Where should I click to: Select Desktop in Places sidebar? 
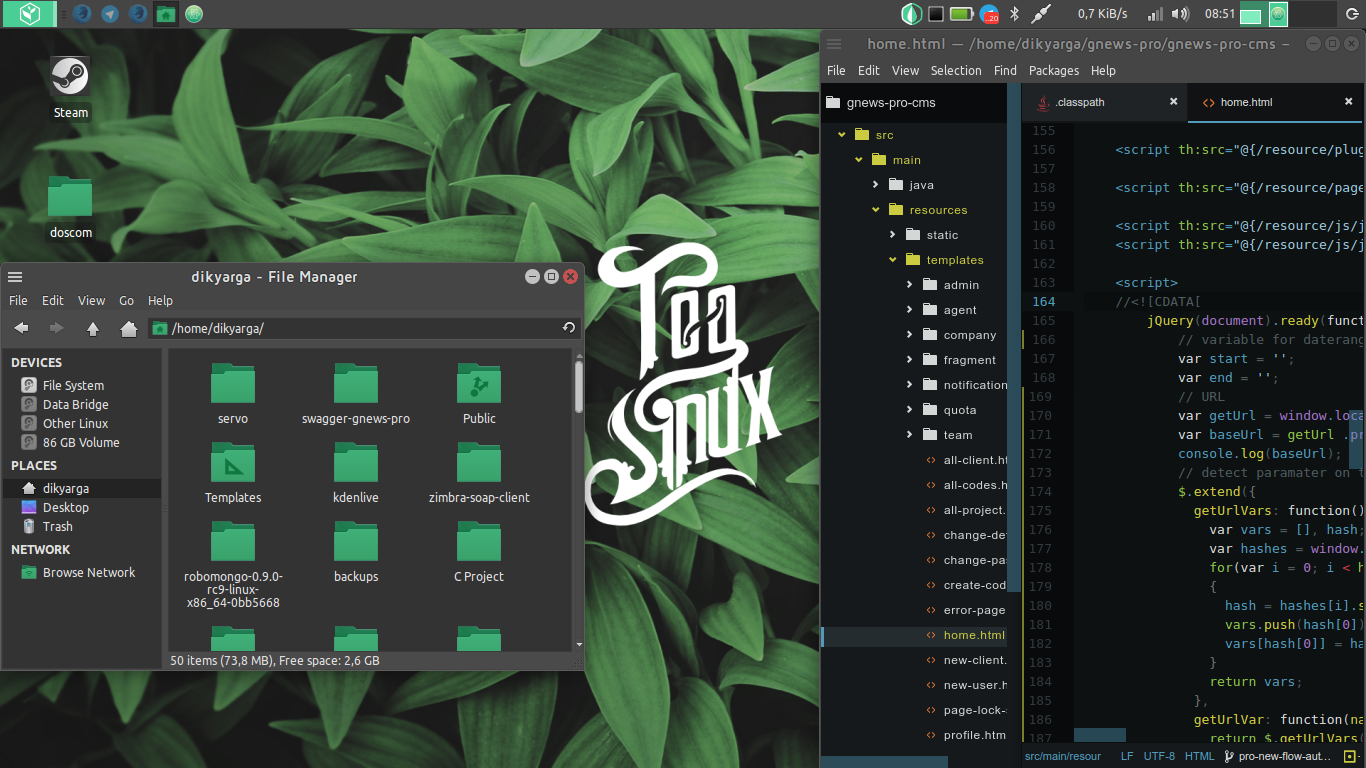point(66,507)
